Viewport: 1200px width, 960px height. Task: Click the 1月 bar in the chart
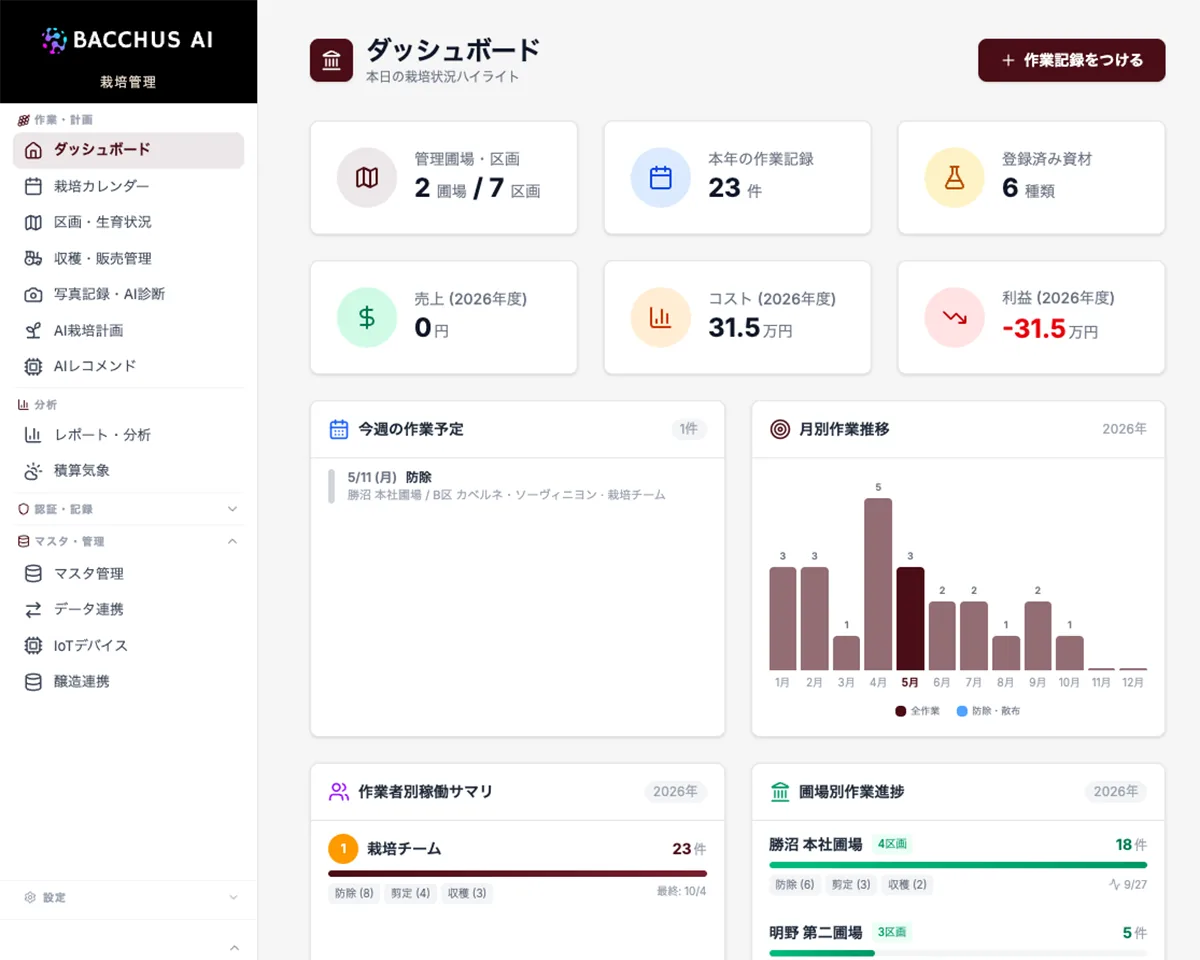pos(783,618)
